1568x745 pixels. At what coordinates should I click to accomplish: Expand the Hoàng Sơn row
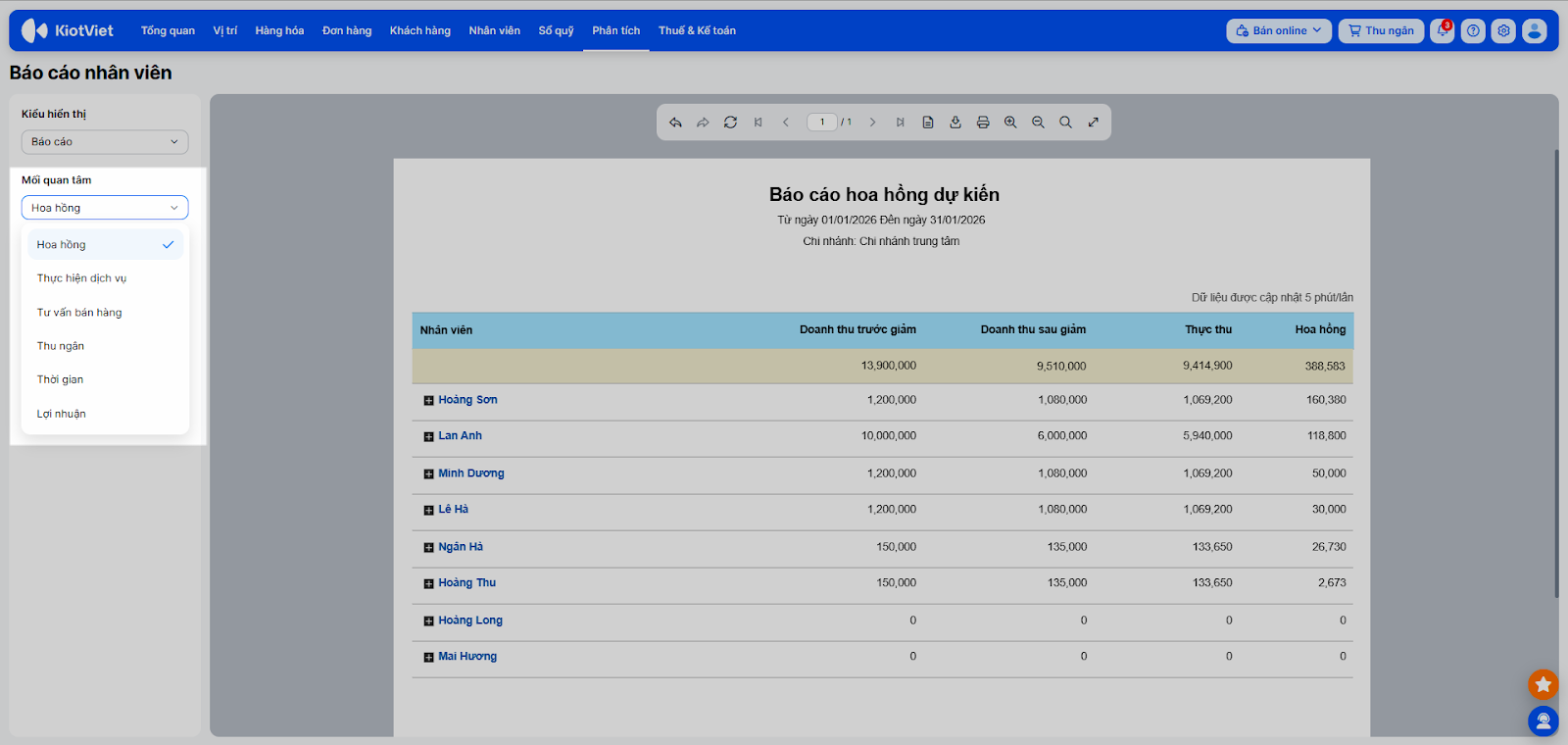tap(428, 401)
